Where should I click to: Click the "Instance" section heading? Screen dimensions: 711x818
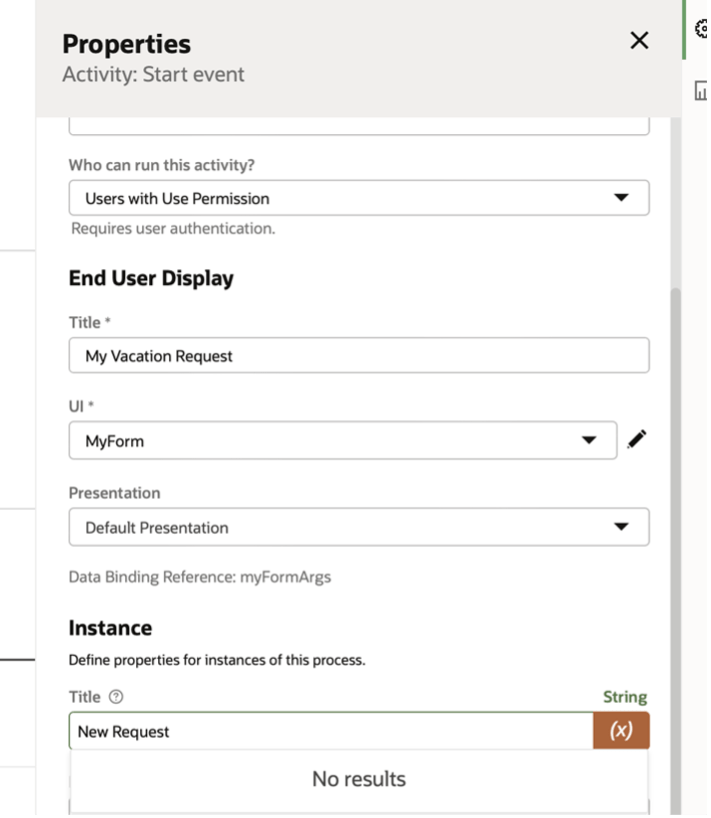[x=110, y=628]
